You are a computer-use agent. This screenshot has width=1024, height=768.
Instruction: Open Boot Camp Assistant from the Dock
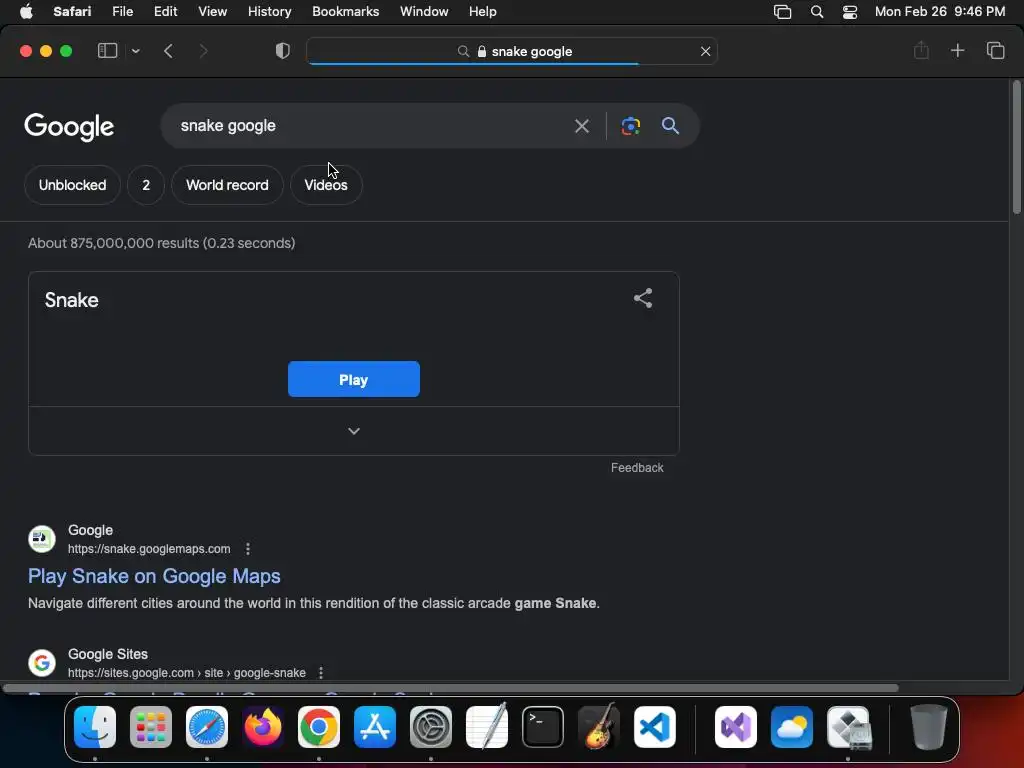pyautogui.click(x=848, y=727)
